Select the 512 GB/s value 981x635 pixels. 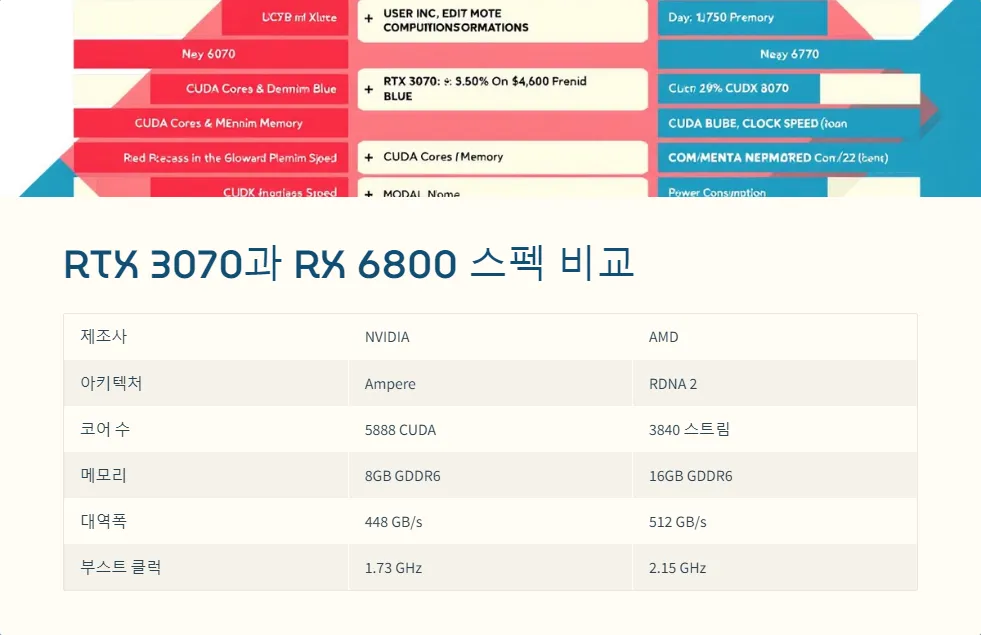click(678, 522)
